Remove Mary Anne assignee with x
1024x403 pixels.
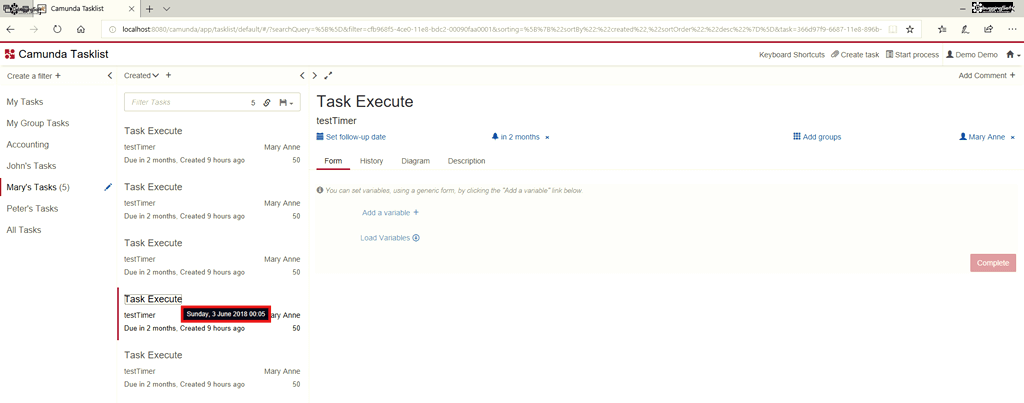click(1013, 138)
